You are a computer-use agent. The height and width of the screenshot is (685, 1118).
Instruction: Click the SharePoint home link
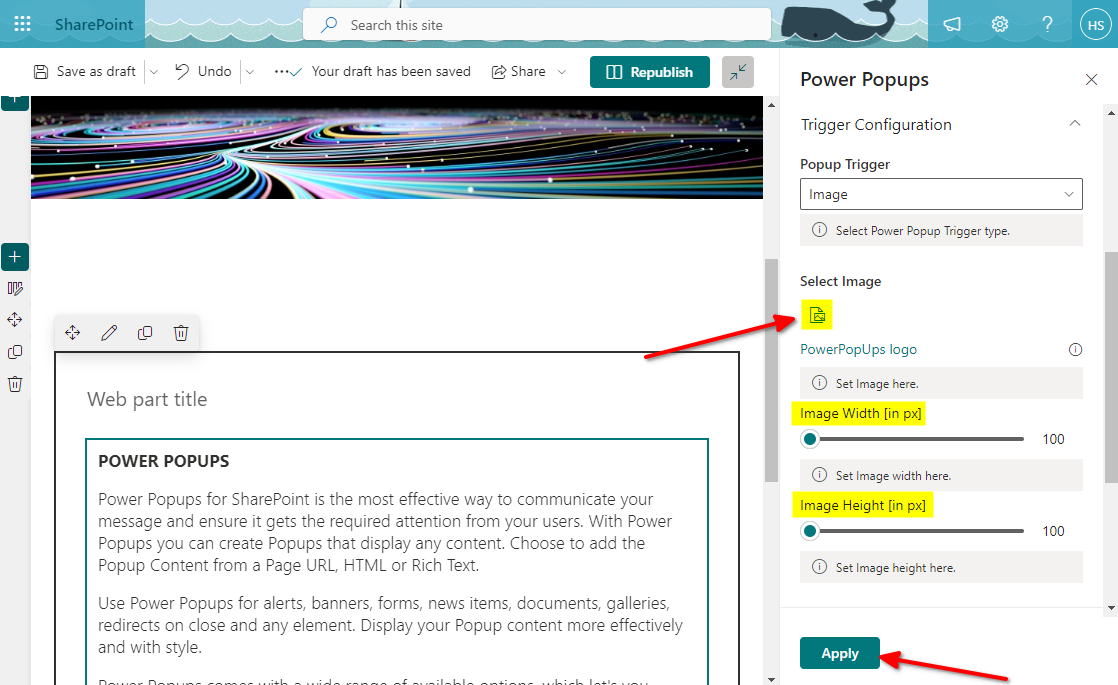[93, 24]
